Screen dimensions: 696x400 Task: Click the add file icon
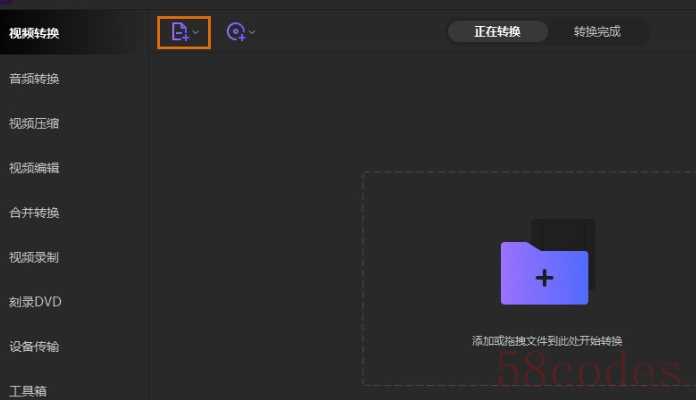point(180,32)
